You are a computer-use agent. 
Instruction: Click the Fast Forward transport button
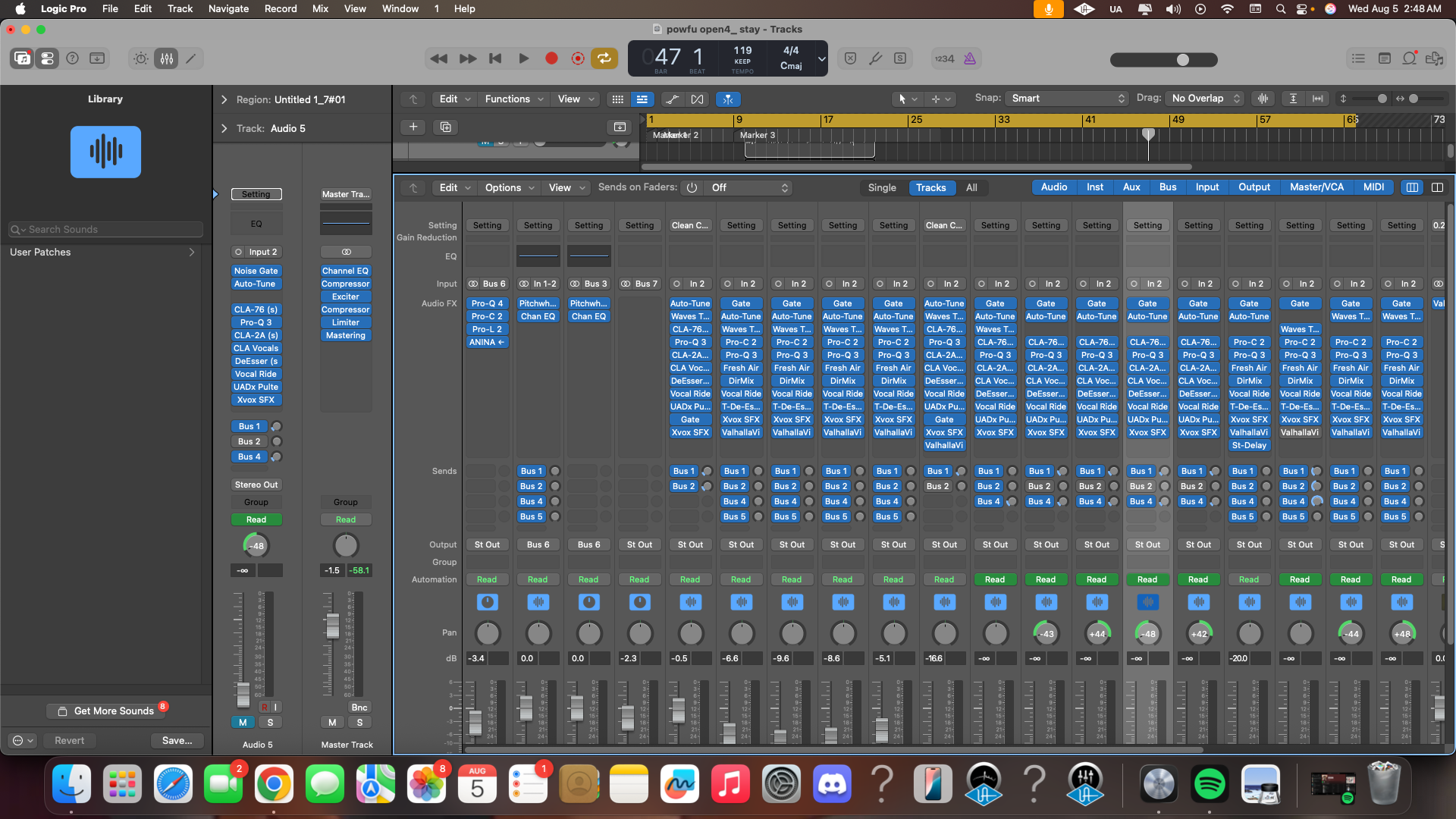(x=468, y=58)
